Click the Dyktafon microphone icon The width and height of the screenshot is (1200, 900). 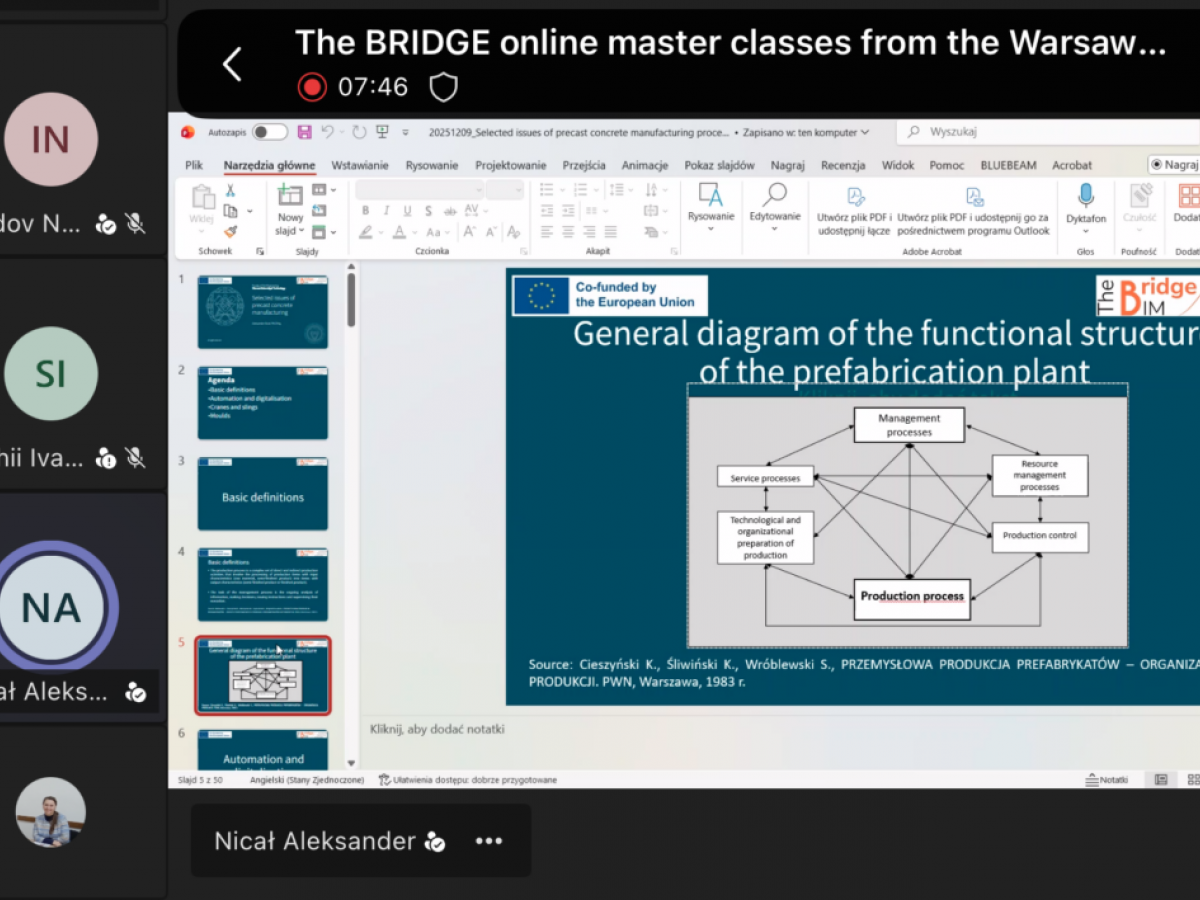1085,196
